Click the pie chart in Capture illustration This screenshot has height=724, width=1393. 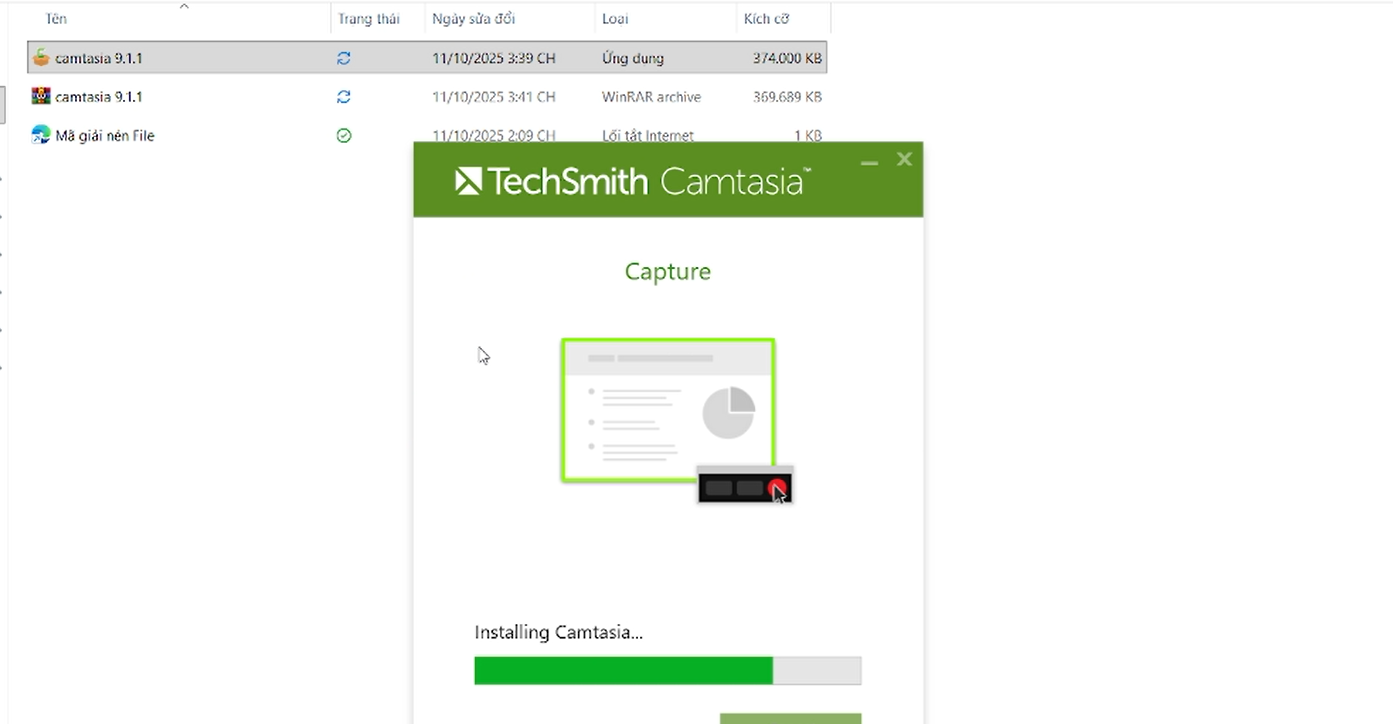coord(728,413)
